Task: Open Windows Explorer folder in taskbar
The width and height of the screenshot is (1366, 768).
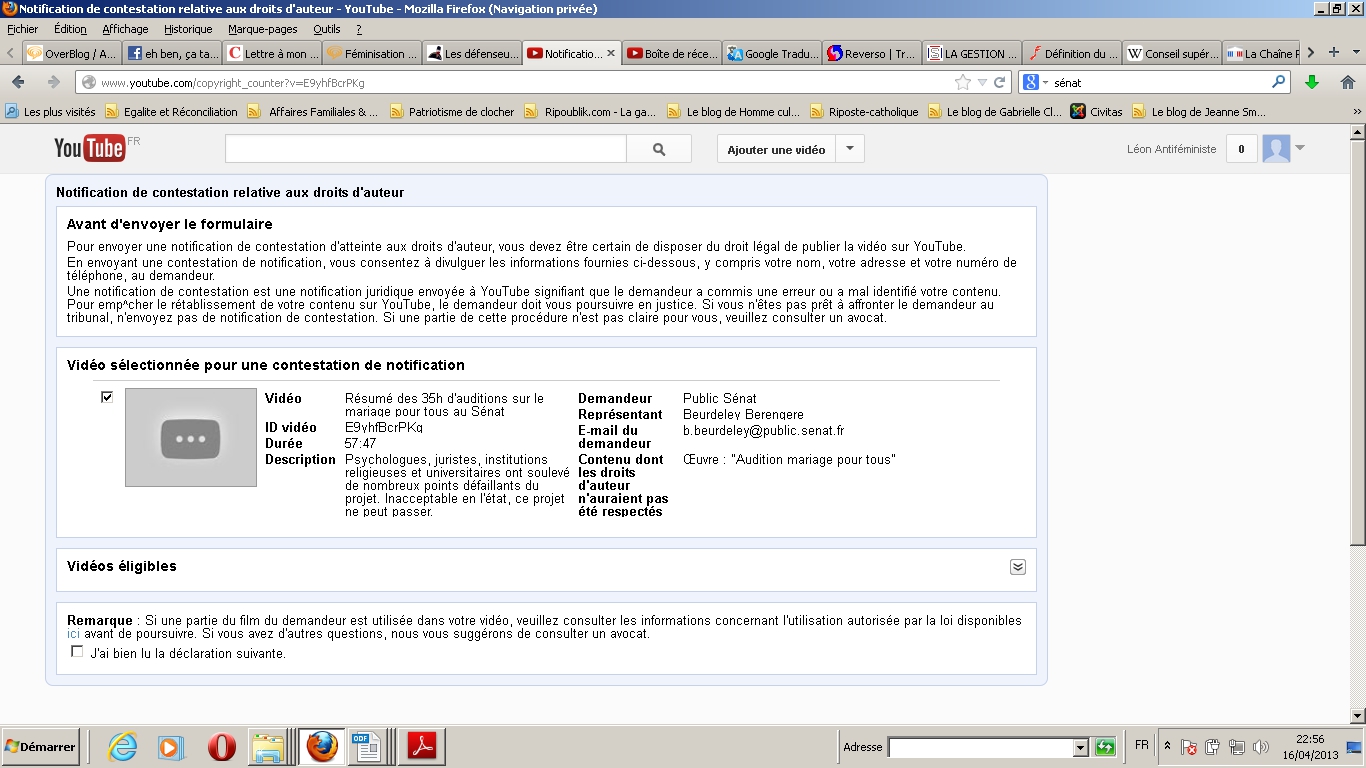Action: click(268, 747)
